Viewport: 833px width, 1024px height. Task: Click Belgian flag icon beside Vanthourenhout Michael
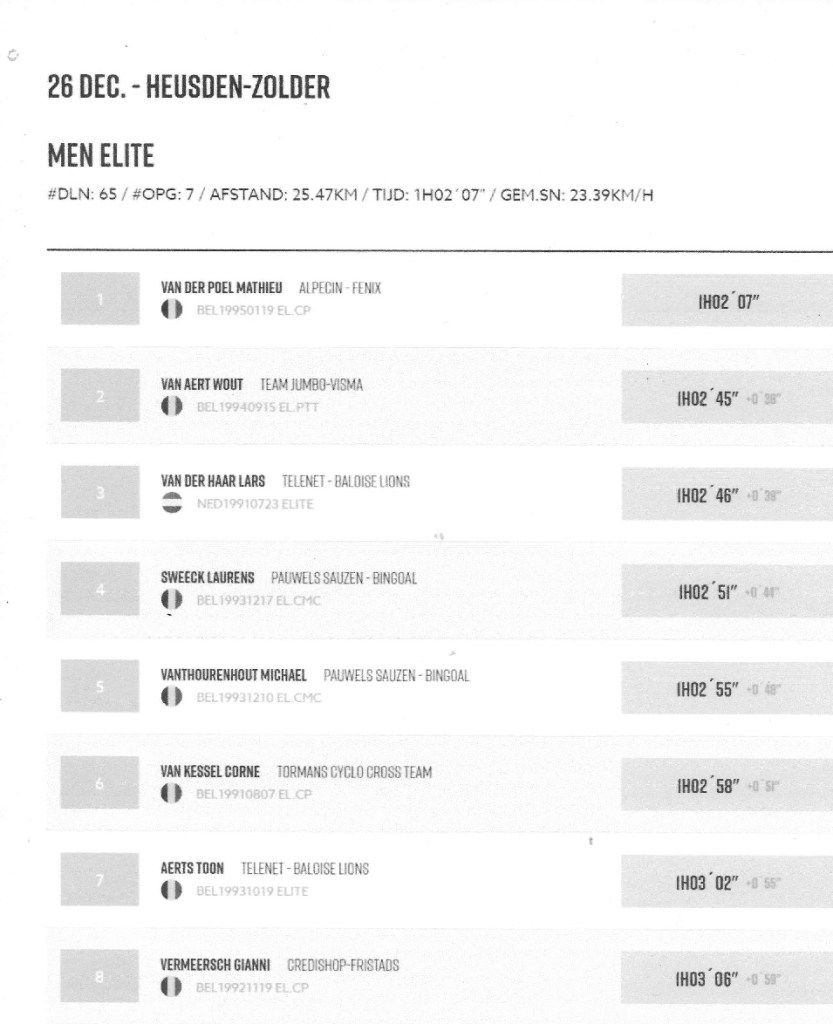point(172,697)
